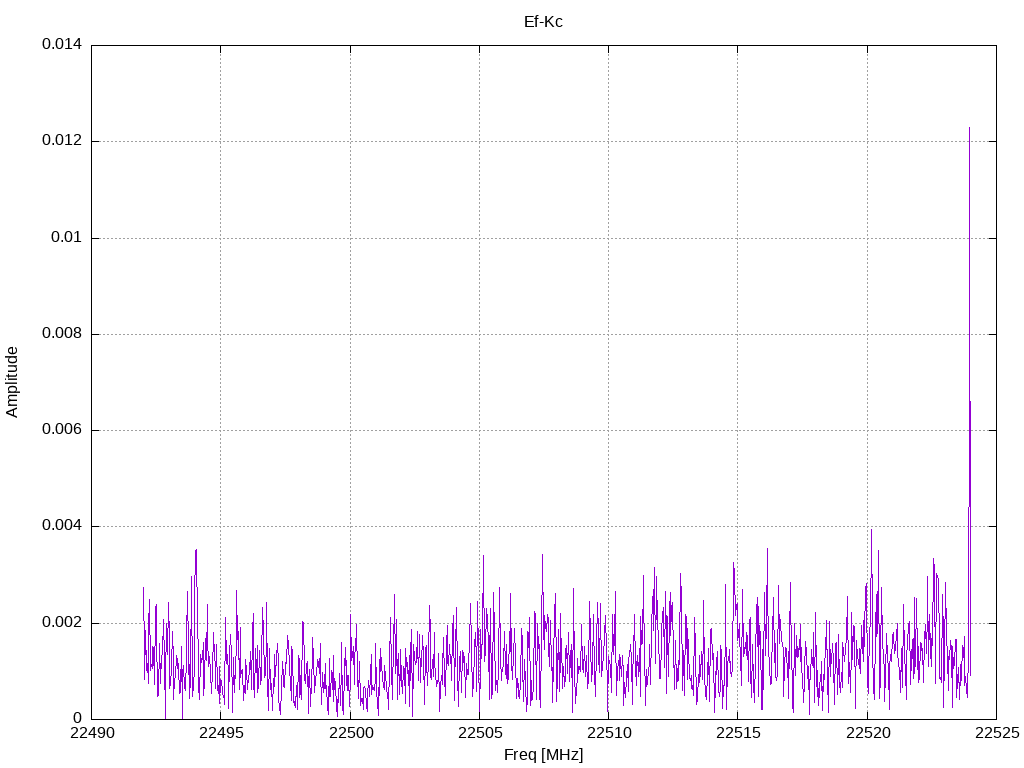
Task: Click the 22510 x-axis tick label
Action: [609, 733]
